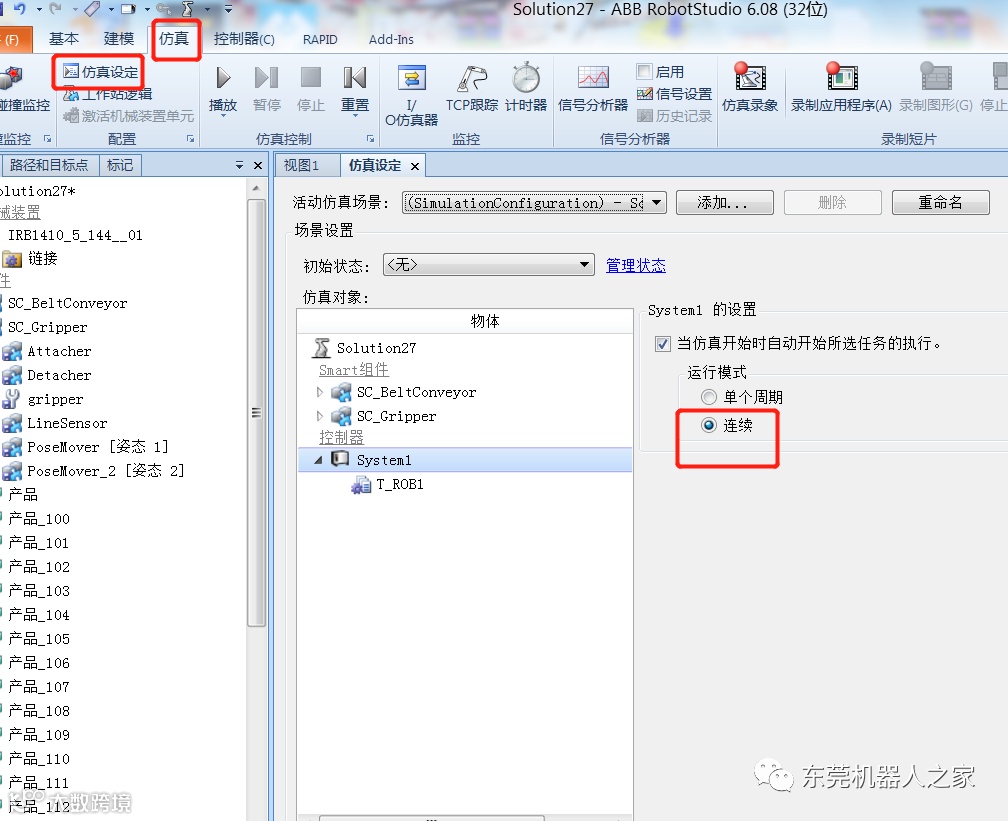Screen dimensions: 1008x821
Task: Select 产品_105 in the tree
Action: (x=39, y=639)
